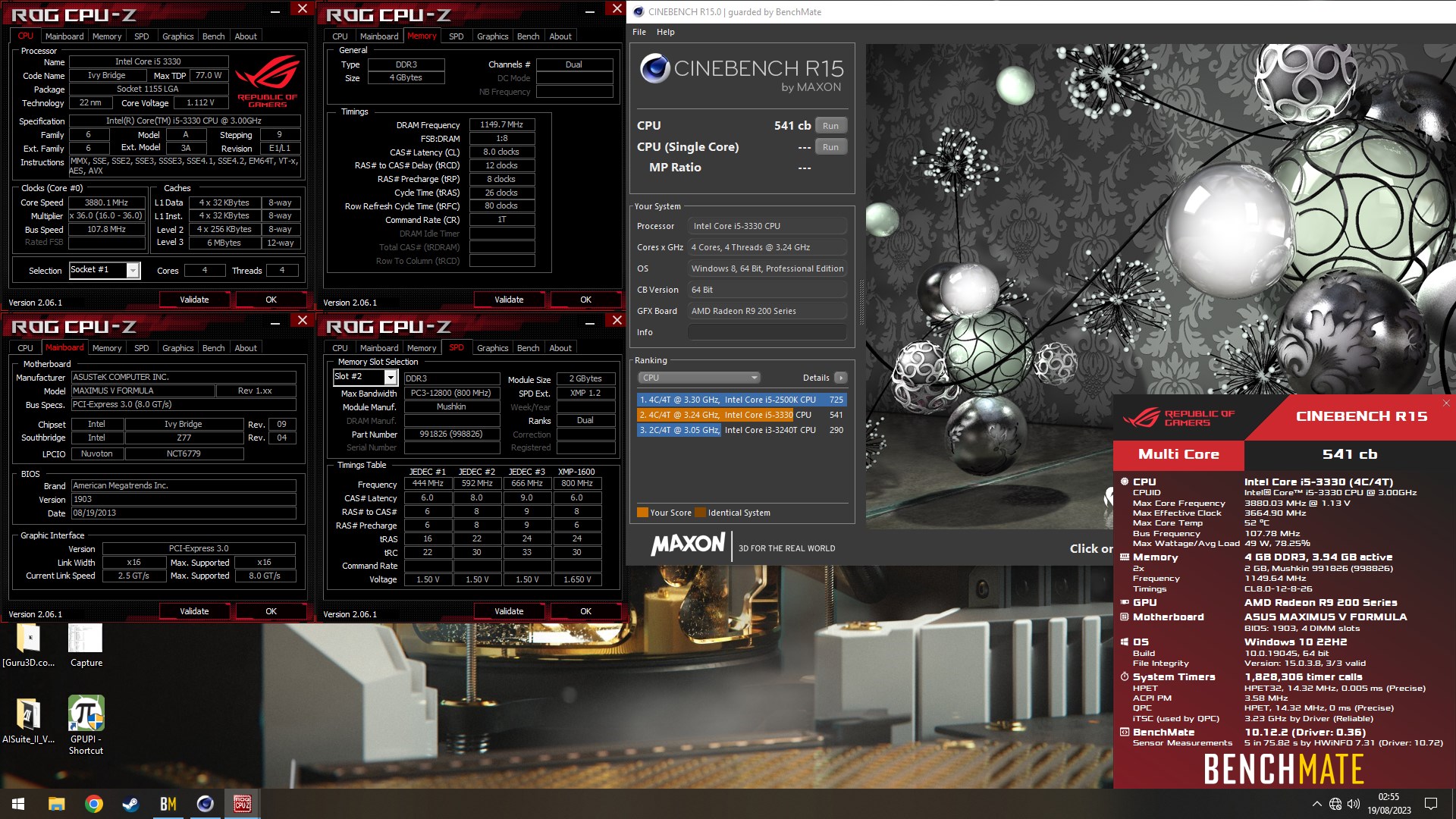Select ranking row Intel Core i5-3330 CPU 541

(742, 415)
